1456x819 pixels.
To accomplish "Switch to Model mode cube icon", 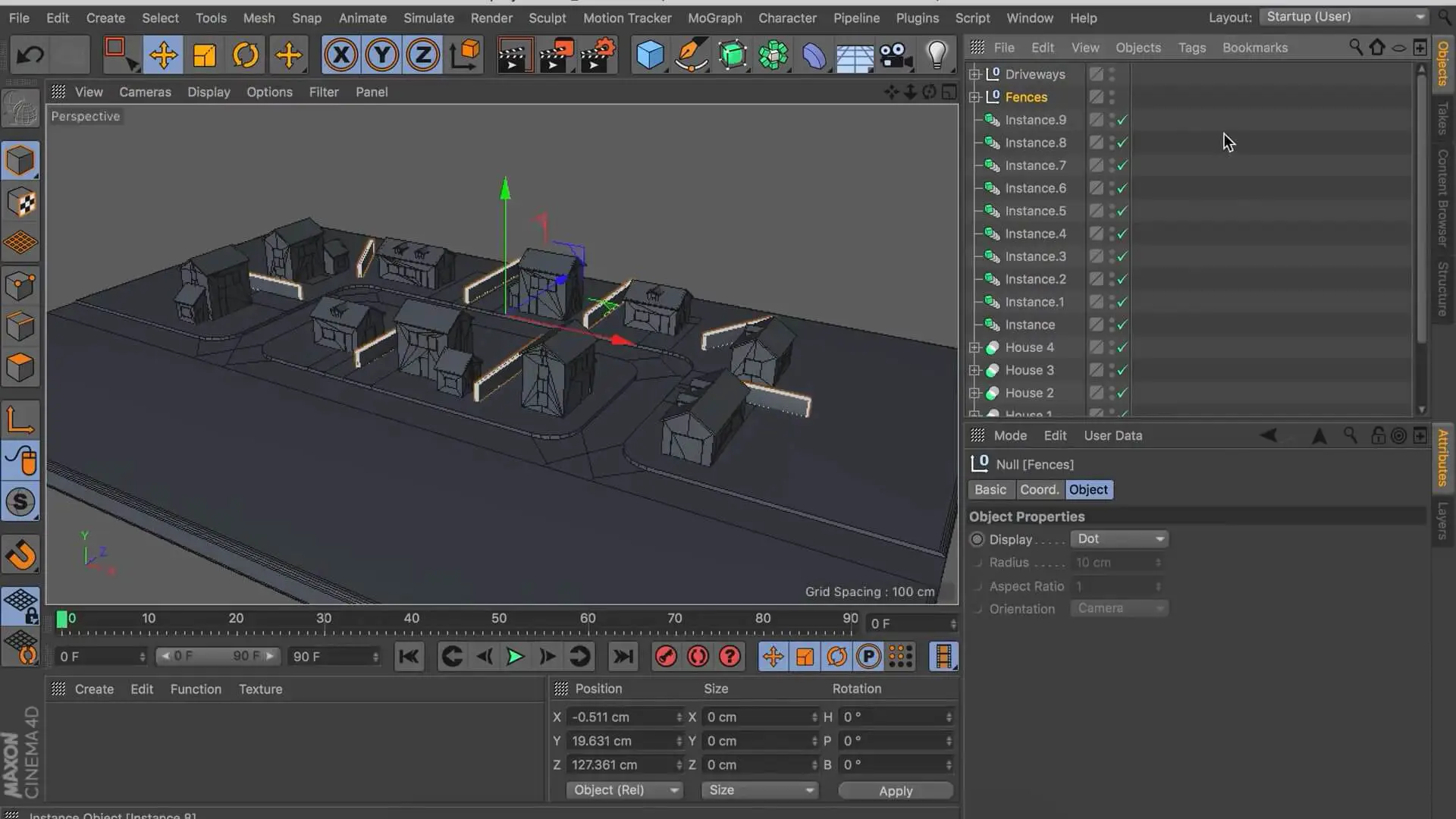I will pos(20,161).
